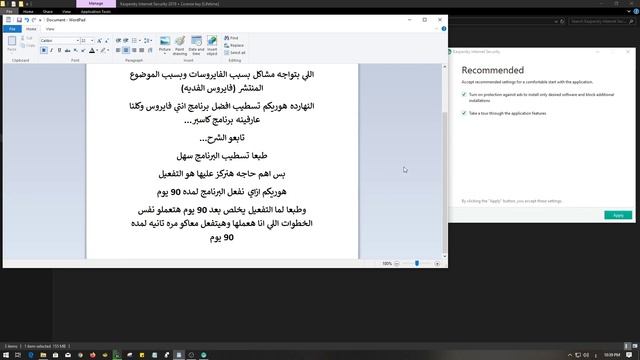Click Find in Editing group

tap(231, 38)
